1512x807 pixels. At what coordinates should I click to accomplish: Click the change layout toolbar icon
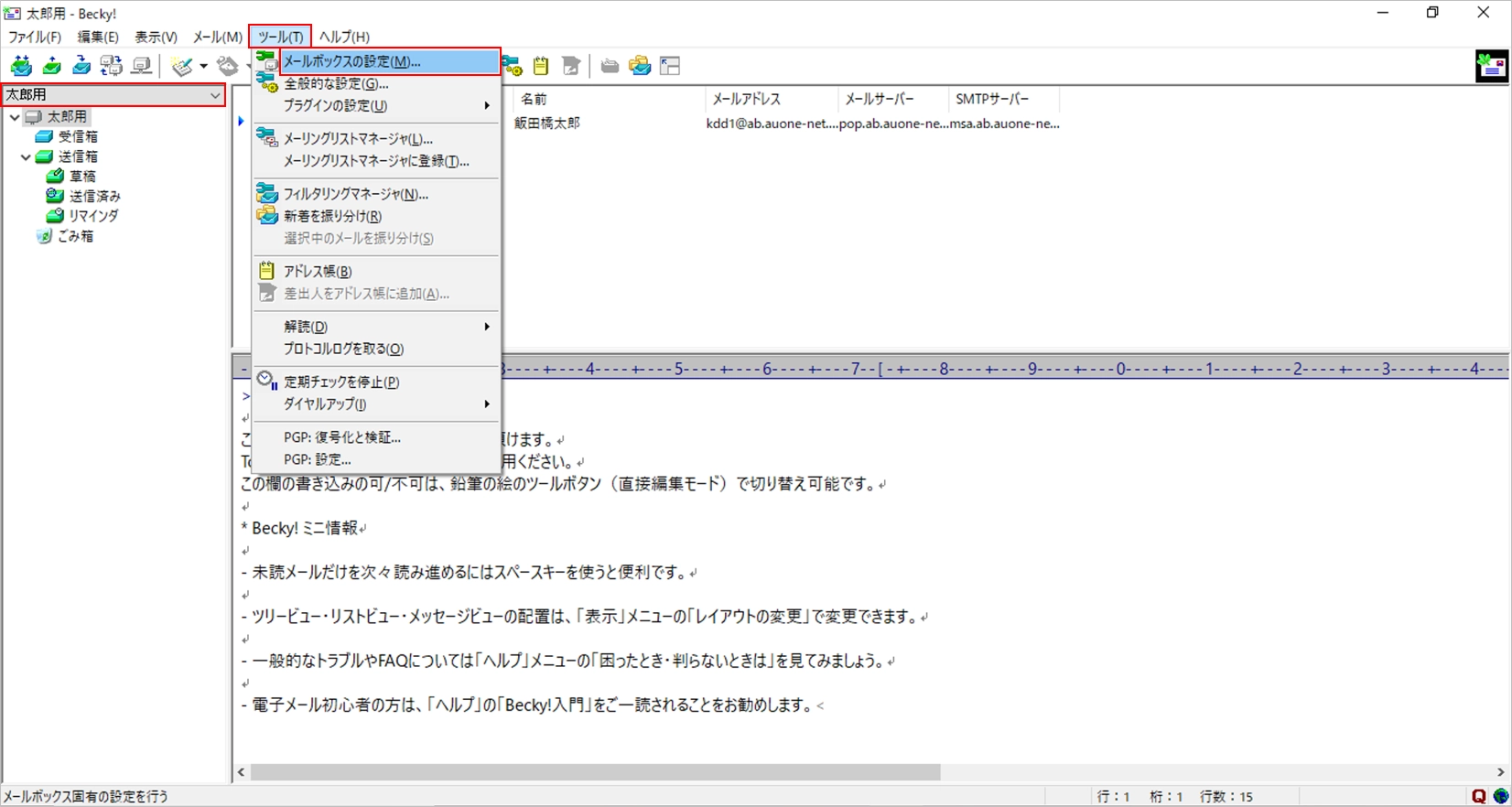(670, 66)
